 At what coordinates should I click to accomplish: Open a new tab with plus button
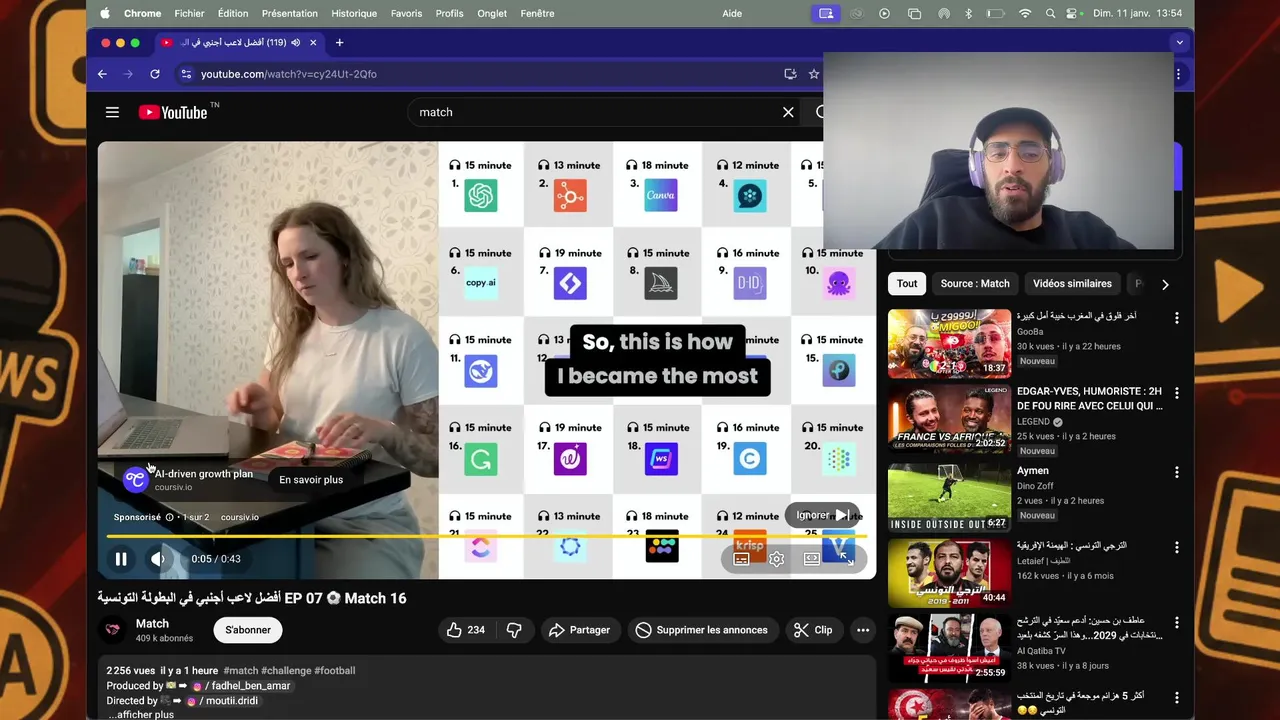tap(339, 43)
